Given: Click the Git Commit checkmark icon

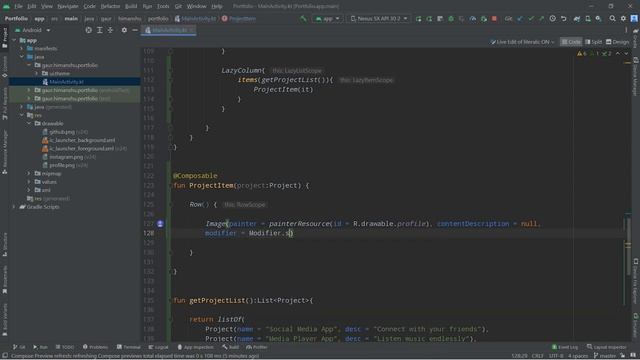Looking at the screenshot, I should coord(531,19).
